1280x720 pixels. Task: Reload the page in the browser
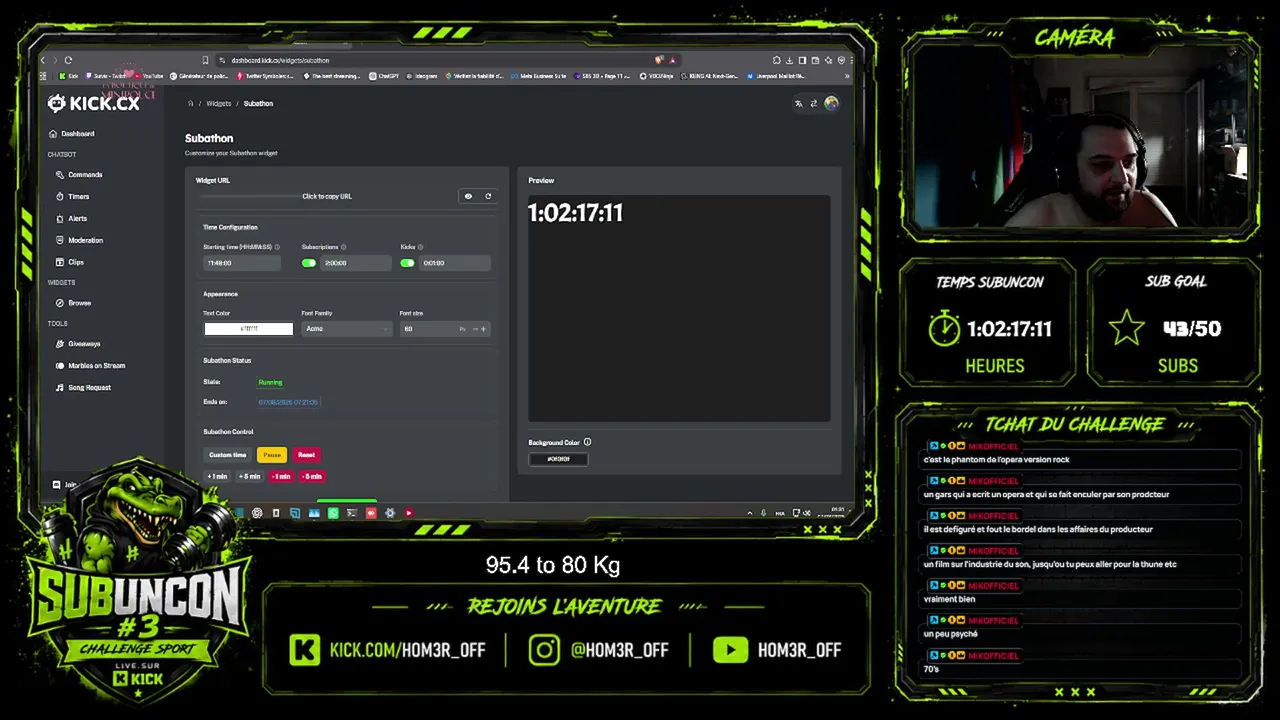pyautogui.click(x=68, y=60)
